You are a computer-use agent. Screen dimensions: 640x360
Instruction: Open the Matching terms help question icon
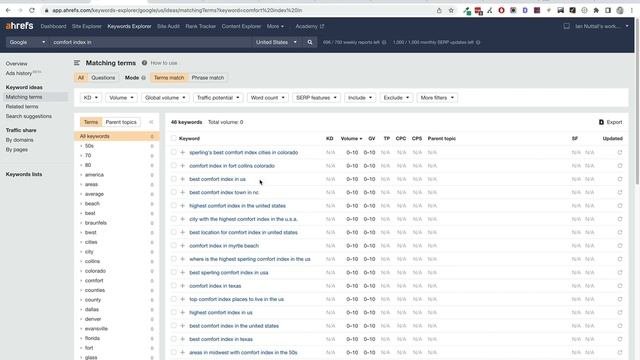[144, 63]
